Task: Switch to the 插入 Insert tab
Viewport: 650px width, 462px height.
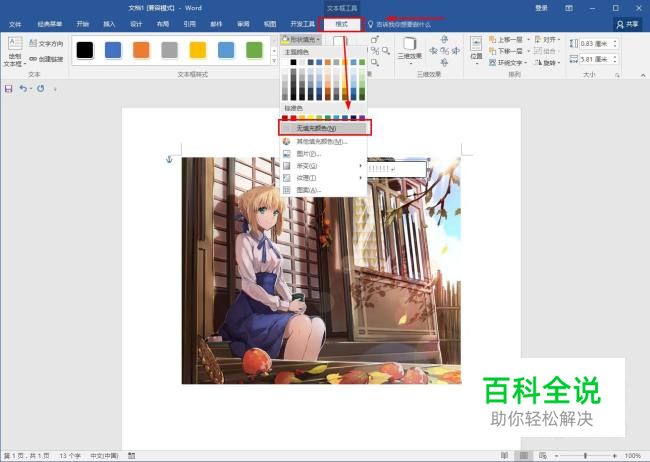Action: (109, 24)
